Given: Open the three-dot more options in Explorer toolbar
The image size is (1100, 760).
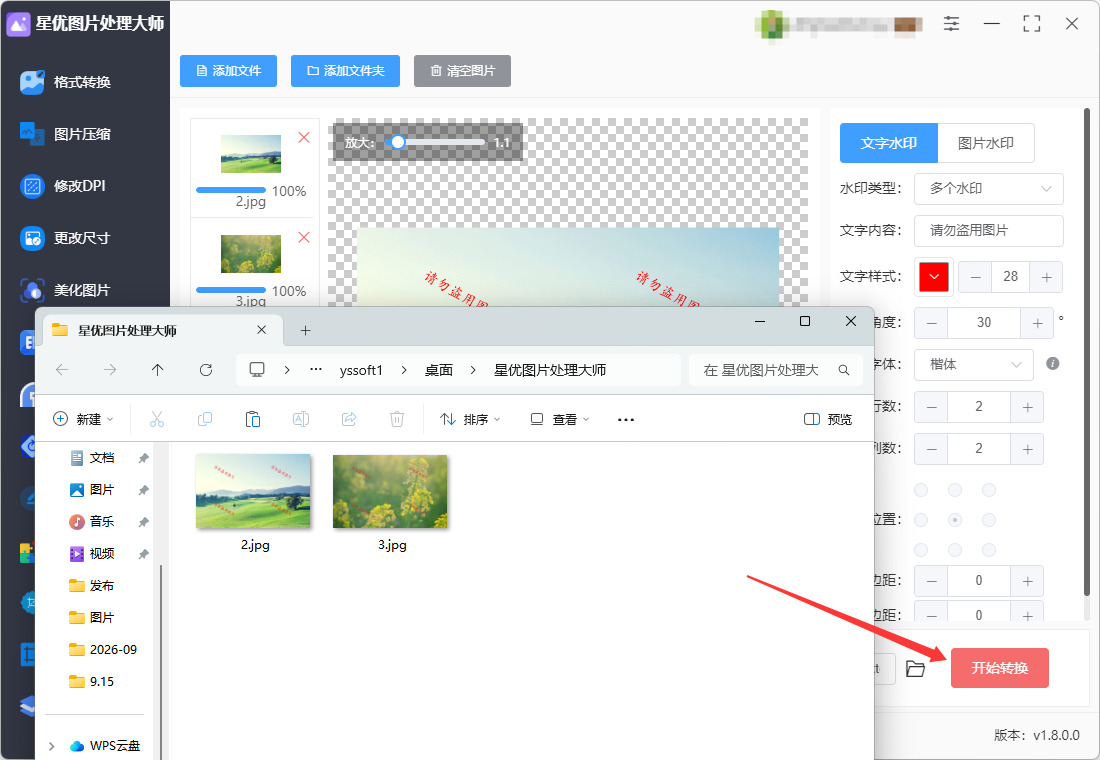Looking at the screenshot, I should [626, 420].
